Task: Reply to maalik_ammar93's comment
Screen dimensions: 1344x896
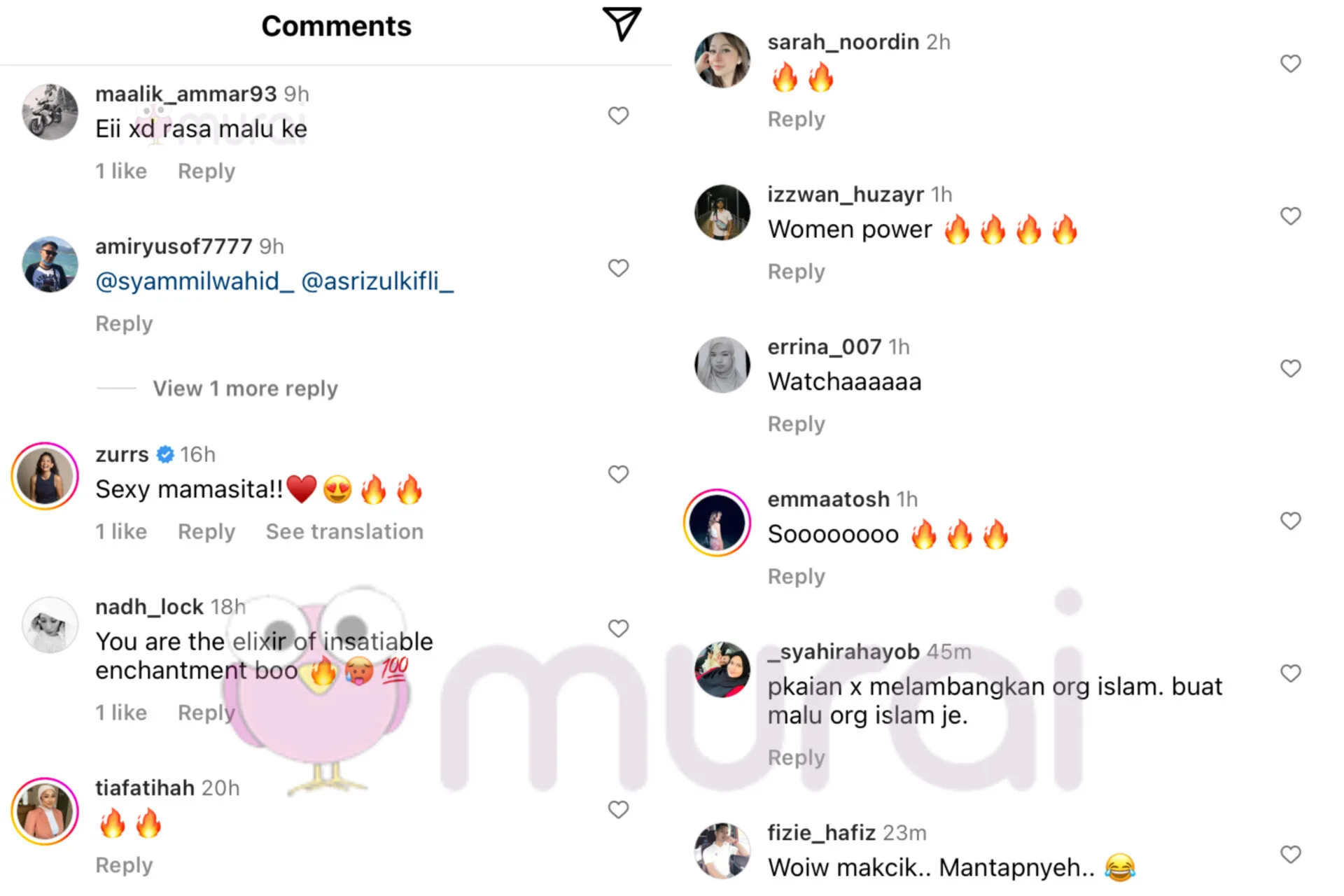Action: click(206, 171)
